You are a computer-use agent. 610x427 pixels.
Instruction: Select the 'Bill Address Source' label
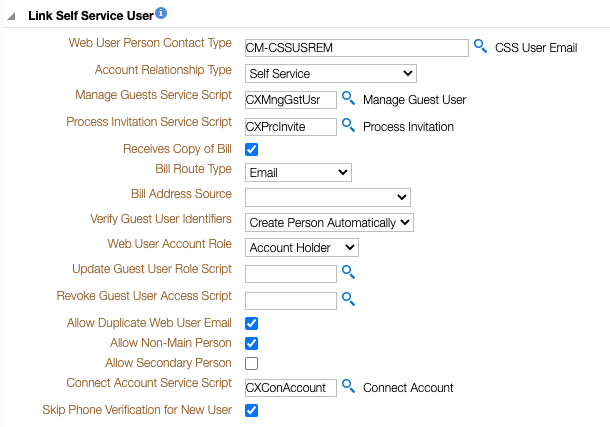pos(181,194)
